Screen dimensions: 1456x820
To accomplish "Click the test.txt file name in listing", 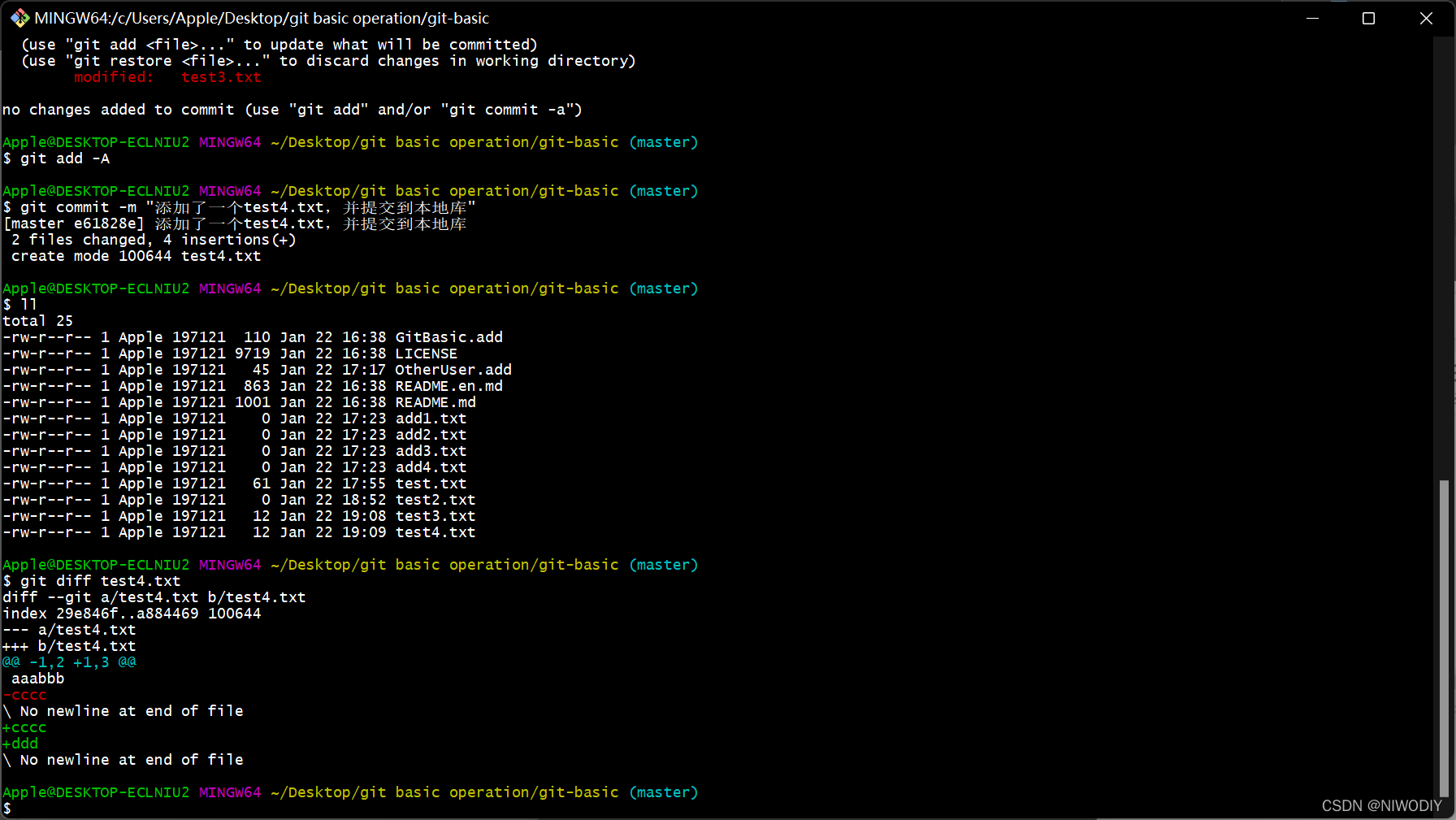I will tap(431, 484).
